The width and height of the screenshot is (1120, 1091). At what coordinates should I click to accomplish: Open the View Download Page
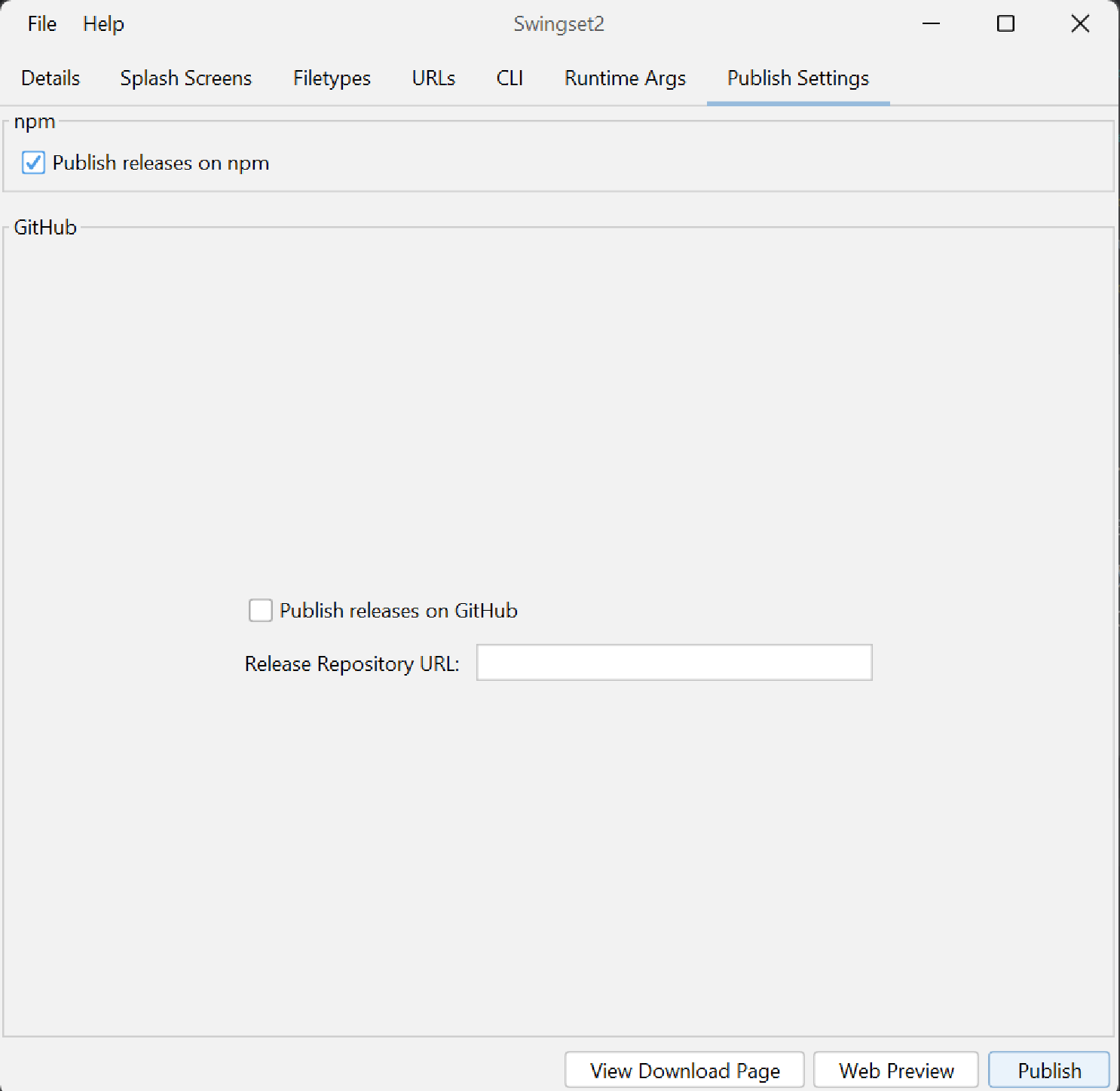(x=684, y=1070)
